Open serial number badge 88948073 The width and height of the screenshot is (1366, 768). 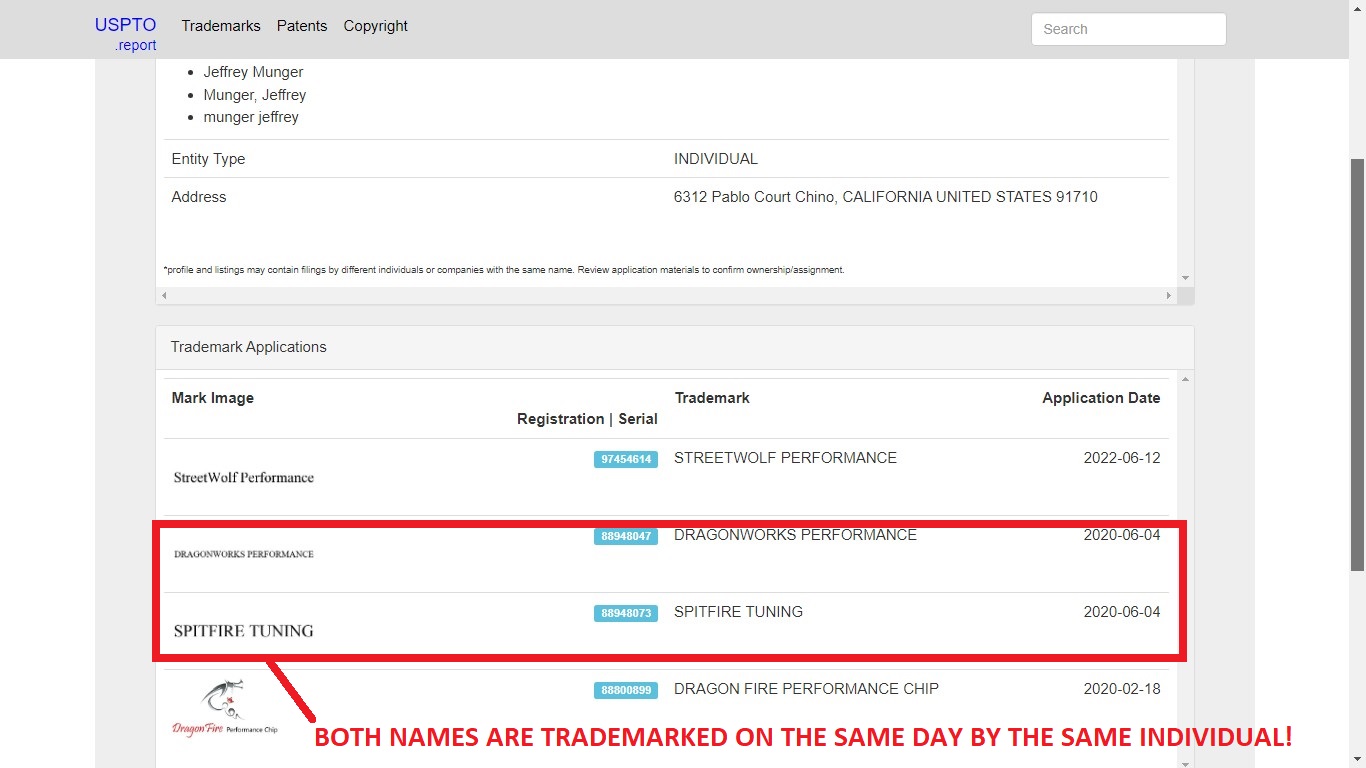pos(625,613)
